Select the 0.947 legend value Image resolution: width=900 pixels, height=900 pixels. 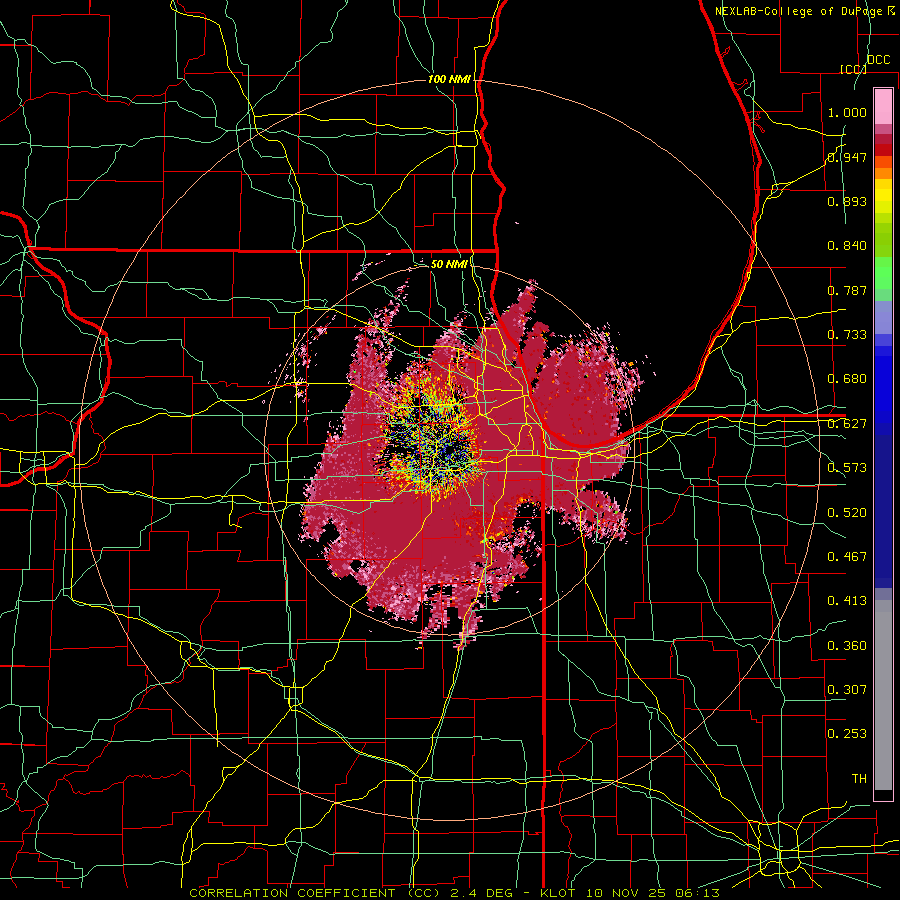click(847, 157)
